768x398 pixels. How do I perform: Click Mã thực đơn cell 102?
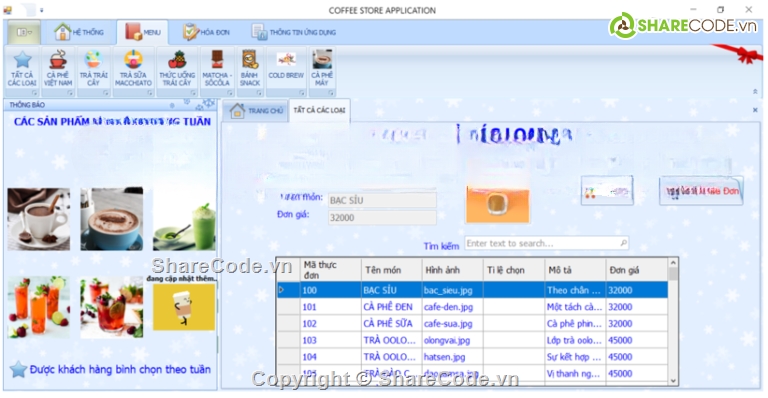(331, 324)
